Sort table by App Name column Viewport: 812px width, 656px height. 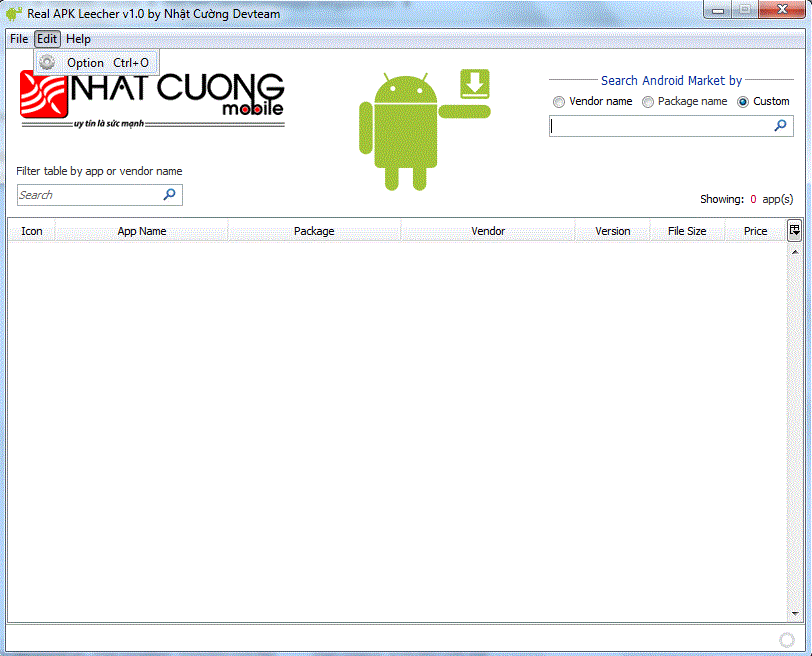141,231
